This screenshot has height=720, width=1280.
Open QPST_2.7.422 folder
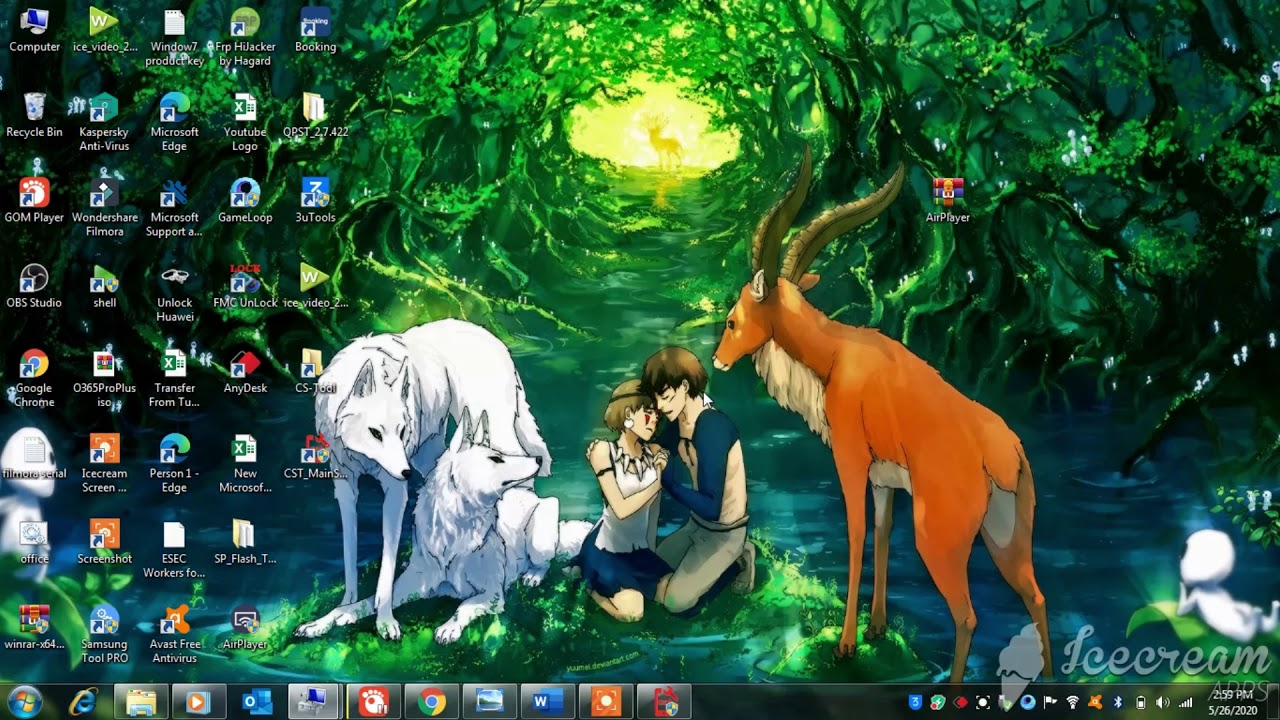point(315,115)
